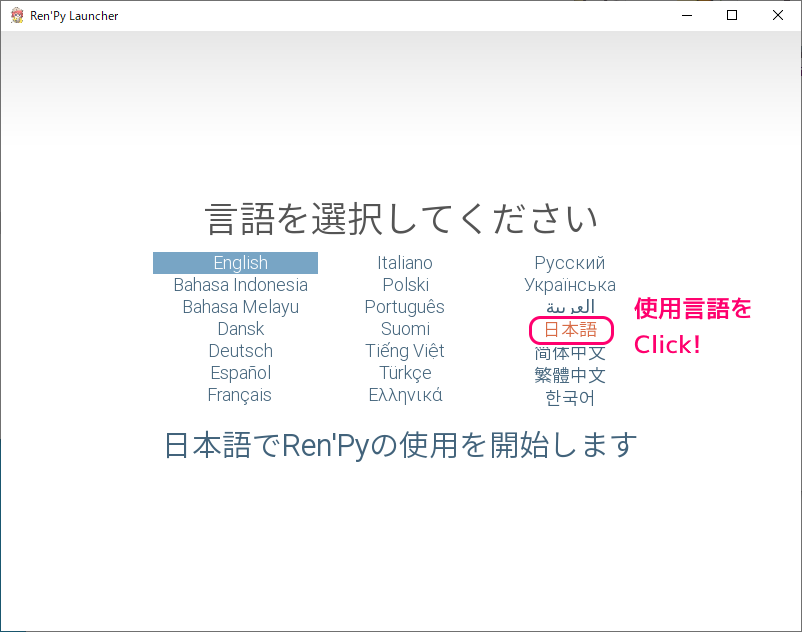This screenshot has height=632, width=802.
Task: Select 简体中文 language
Action: (x=570, y=353)
